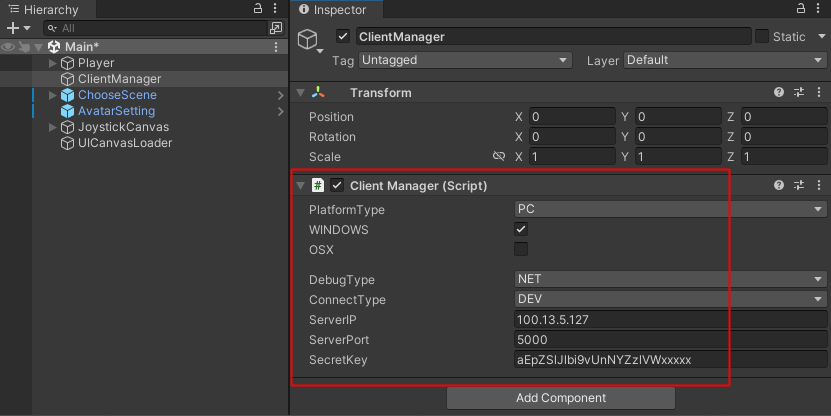831x416 pixels.
Task: Click the Inspector panel lock icon
Action: pyautogui.click(x=801, y=9)
